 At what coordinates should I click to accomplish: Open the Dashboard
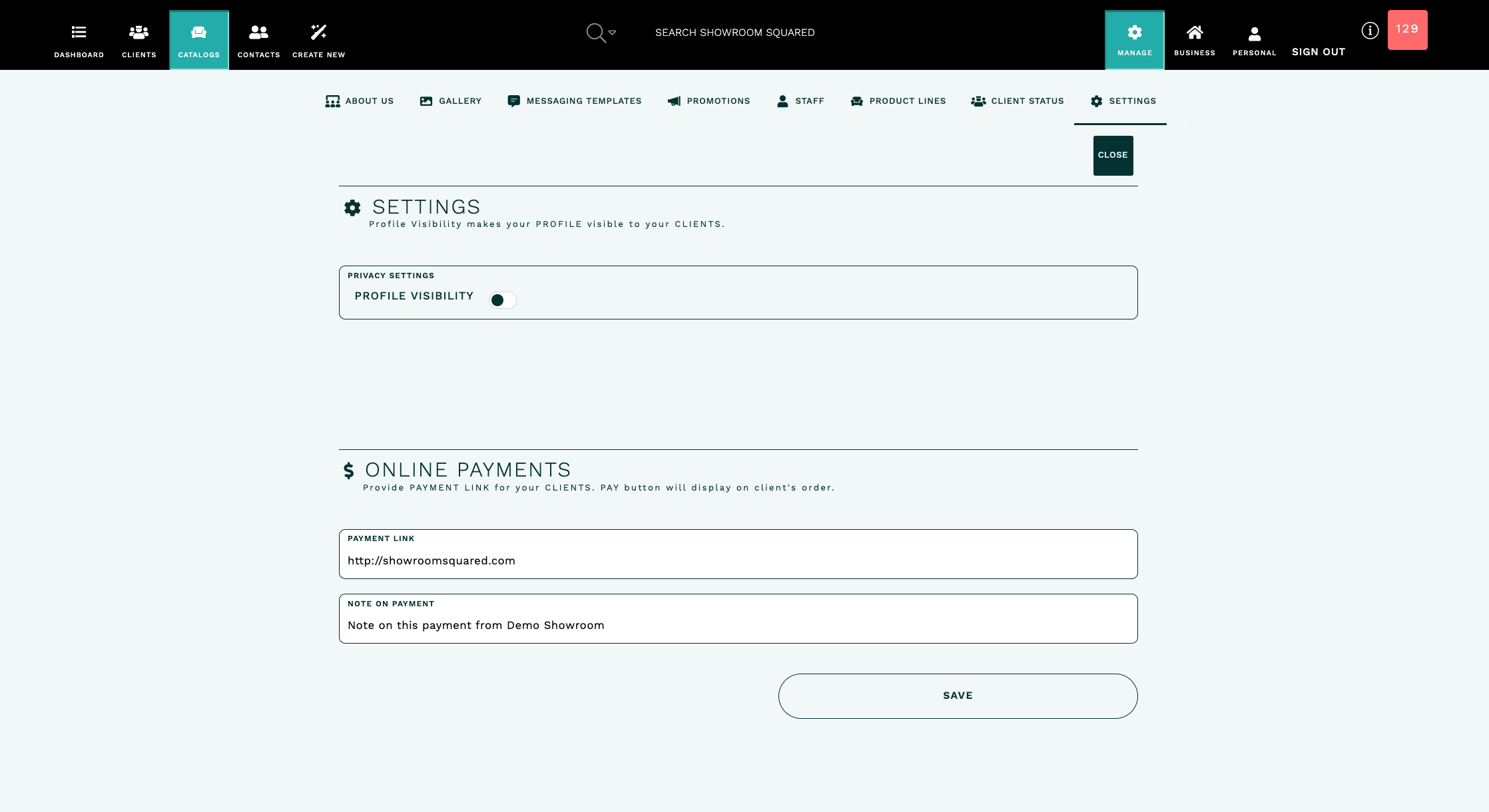pos(79,40)
